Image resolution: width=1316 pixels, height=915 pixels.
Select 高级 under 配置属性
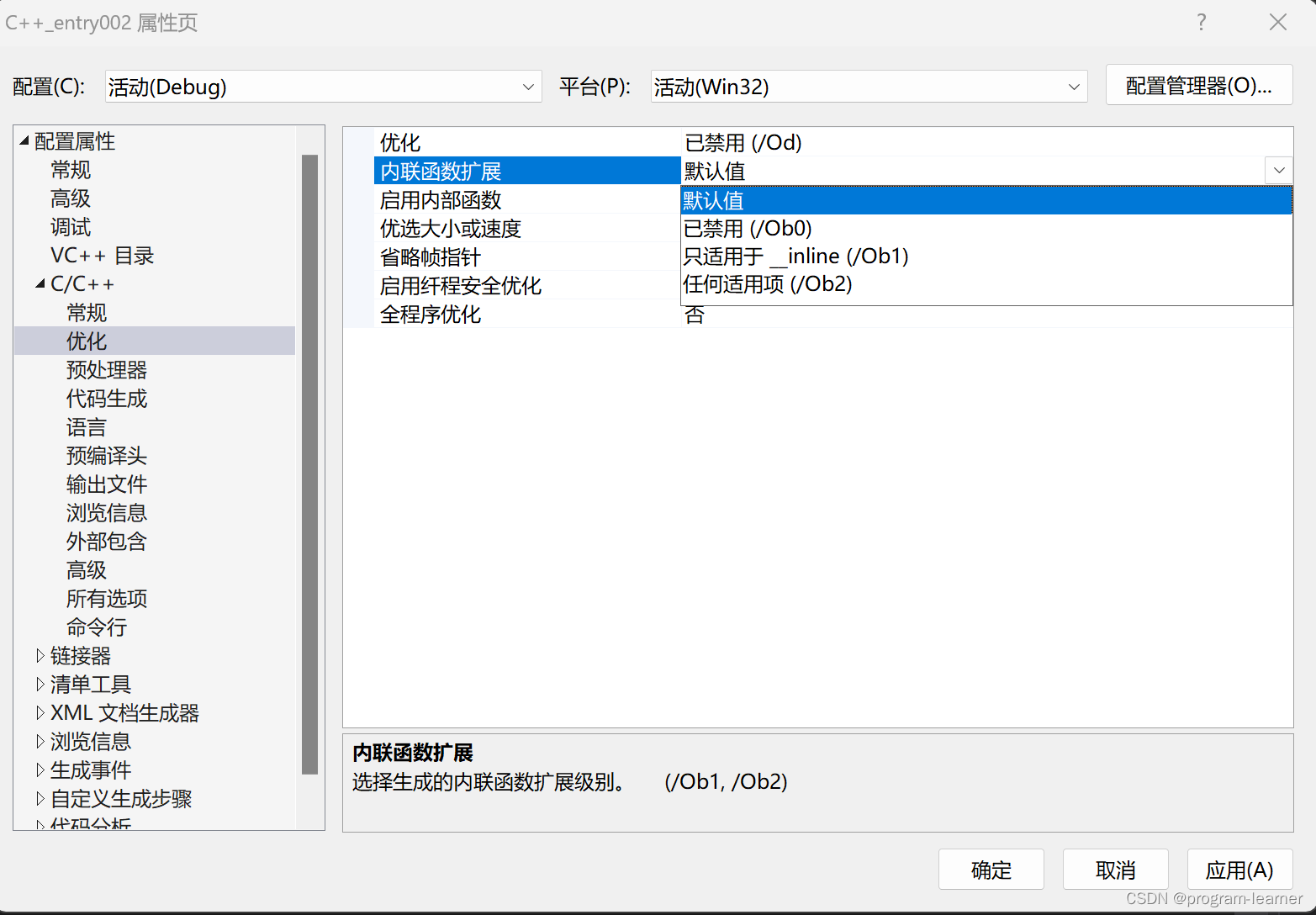71,198
